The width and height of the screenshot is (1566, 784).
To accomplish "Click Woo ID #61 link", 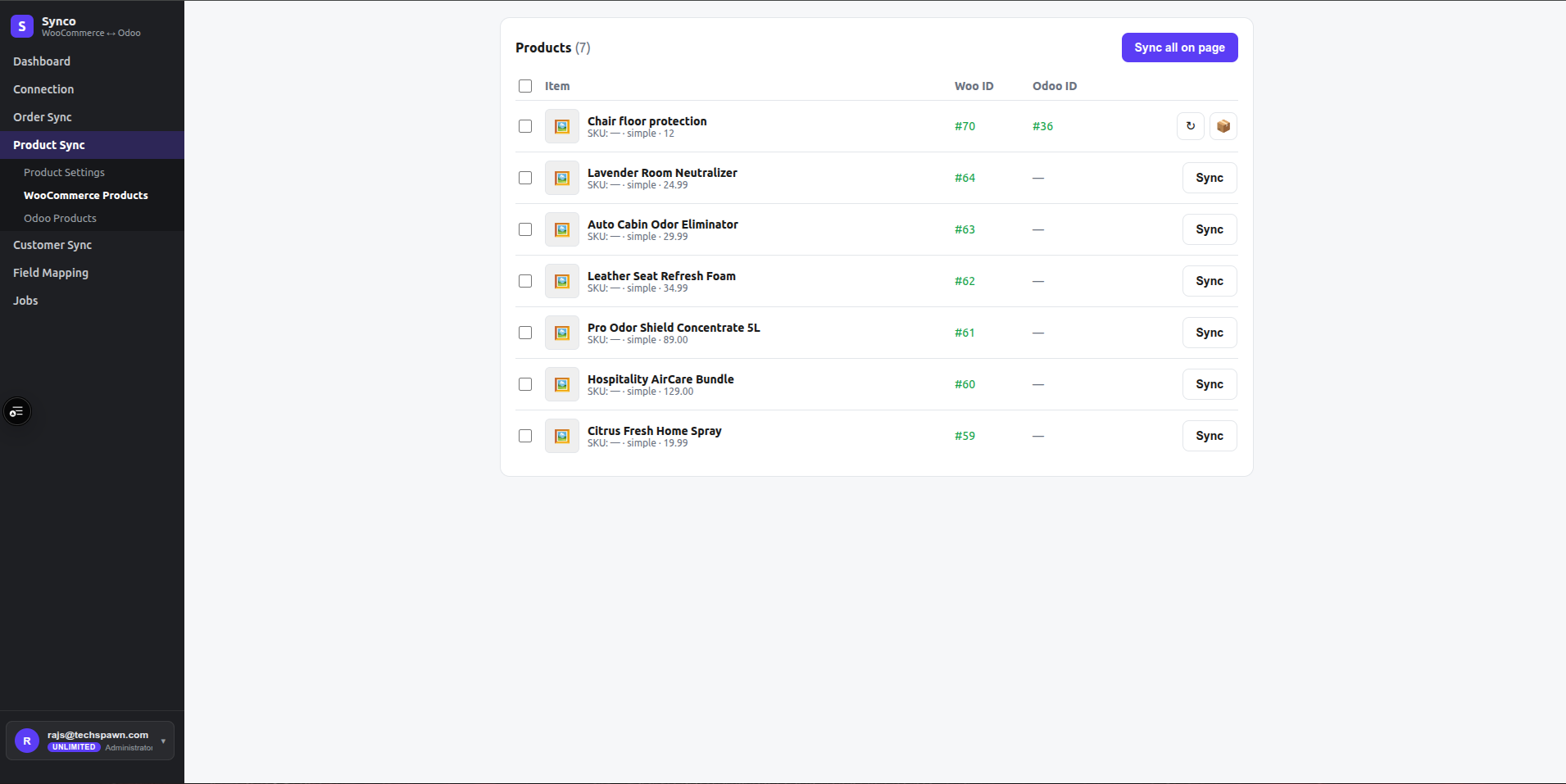I will (x=965, y=333).
